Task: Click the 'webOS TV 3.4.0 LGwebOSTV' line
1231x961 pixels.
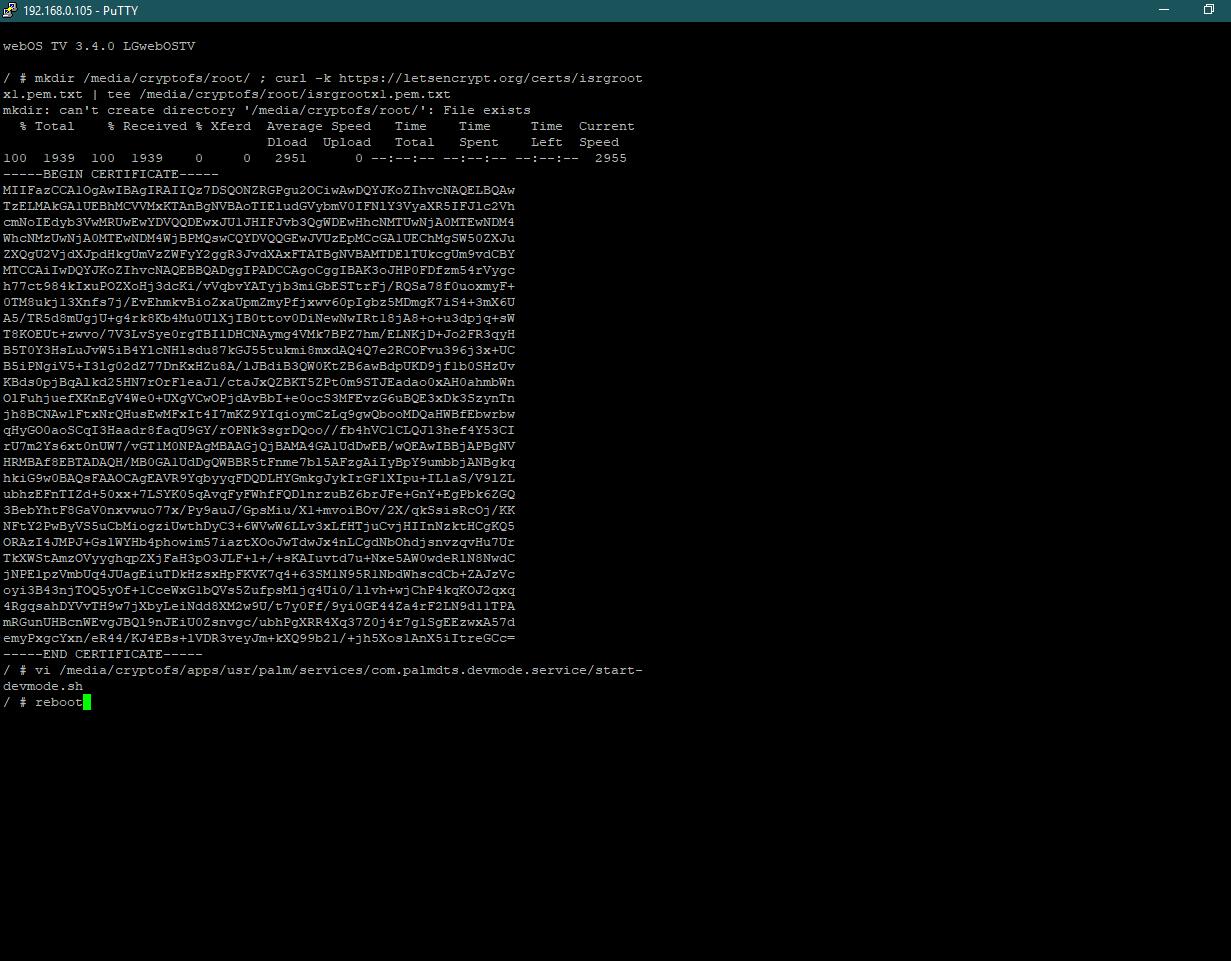Action: point(99,46)
